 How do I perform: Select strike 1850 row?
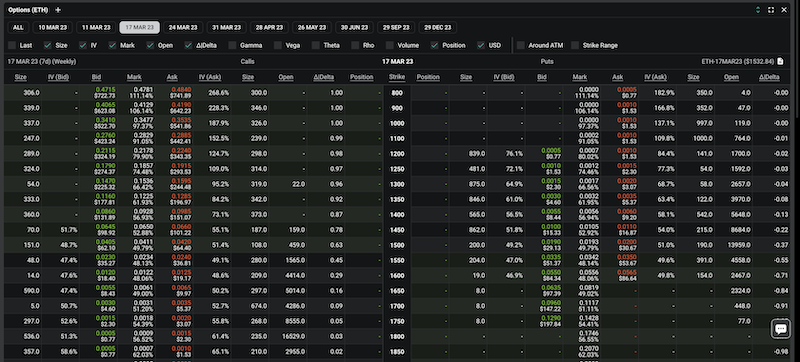[396, 351]
